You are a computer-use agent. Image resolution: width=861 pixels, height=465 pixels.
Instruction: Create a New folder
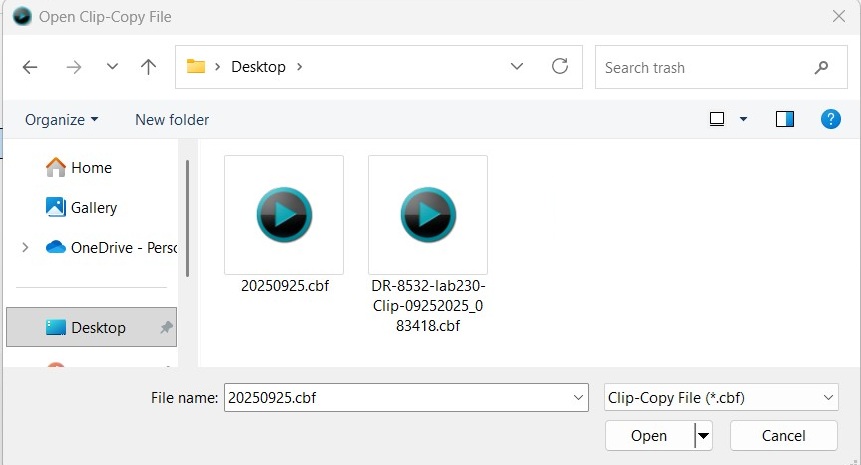pyautogui.click(x=172, y=120)
